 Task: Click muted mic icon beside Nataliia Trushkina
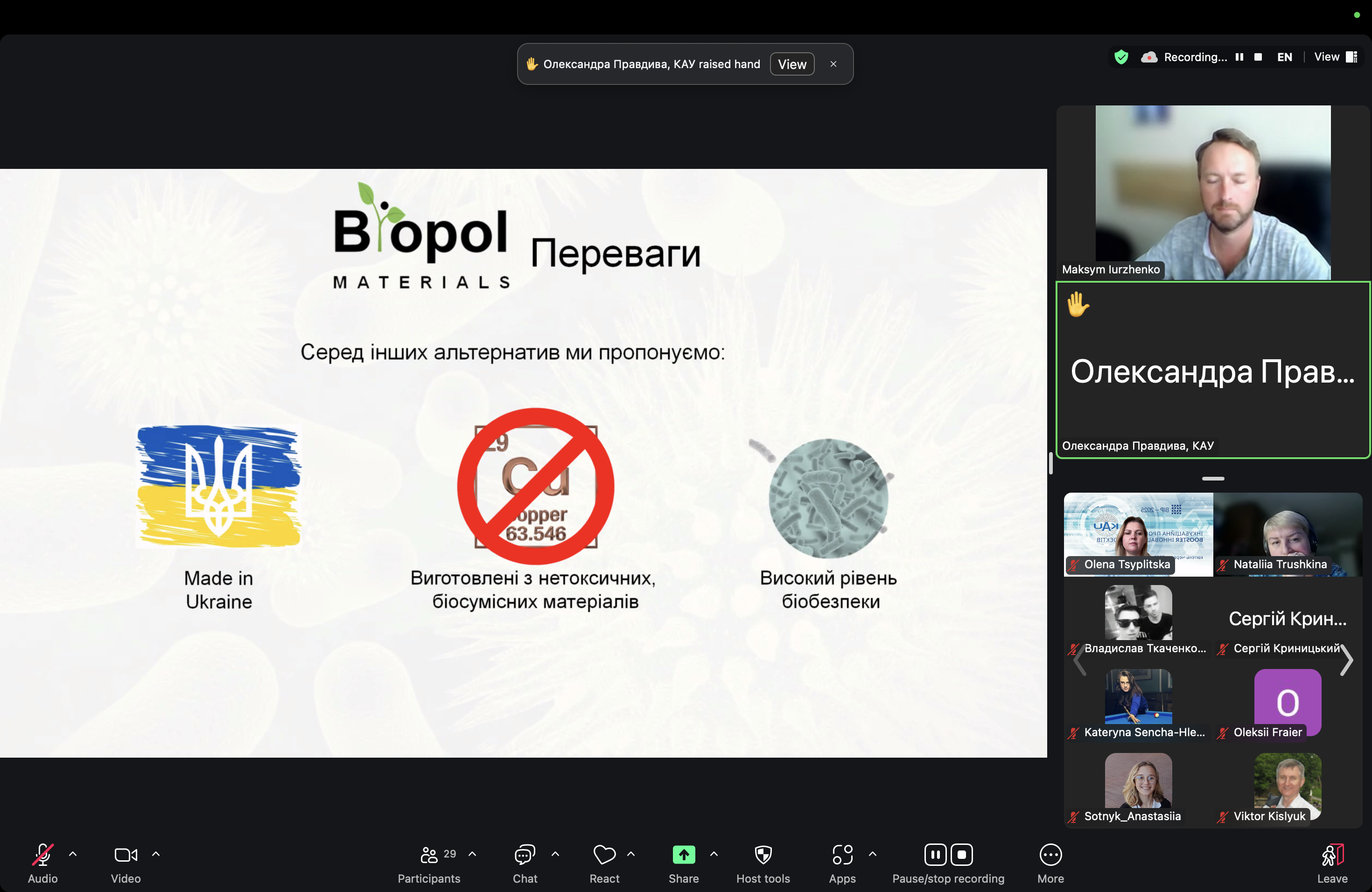click(1223, 564)
